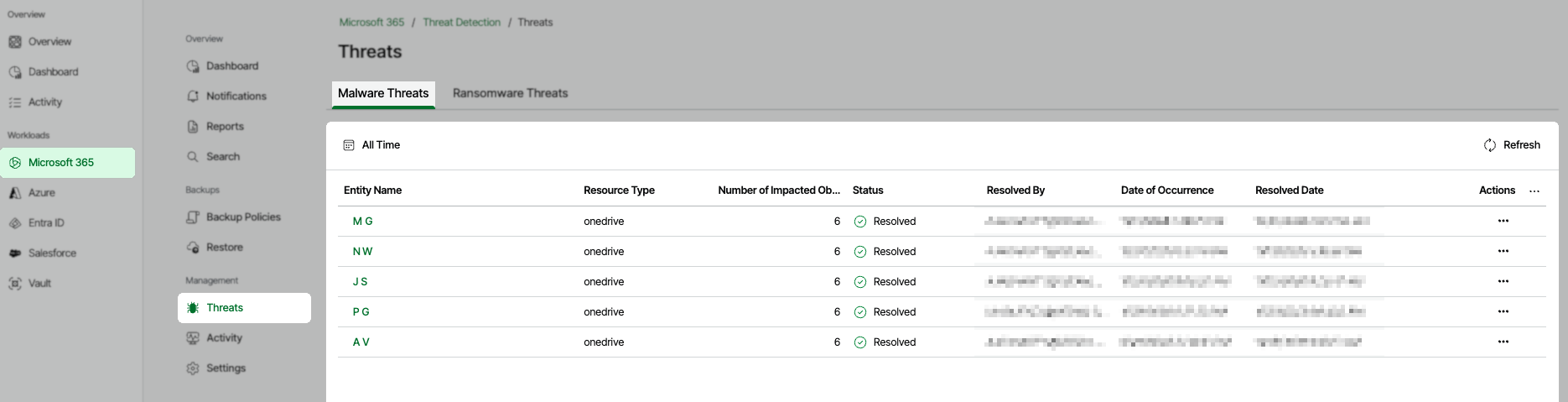Open actions menu for the J S row
The width and height of the screenshot is (1568, 402).
[x=1503, y=282]
